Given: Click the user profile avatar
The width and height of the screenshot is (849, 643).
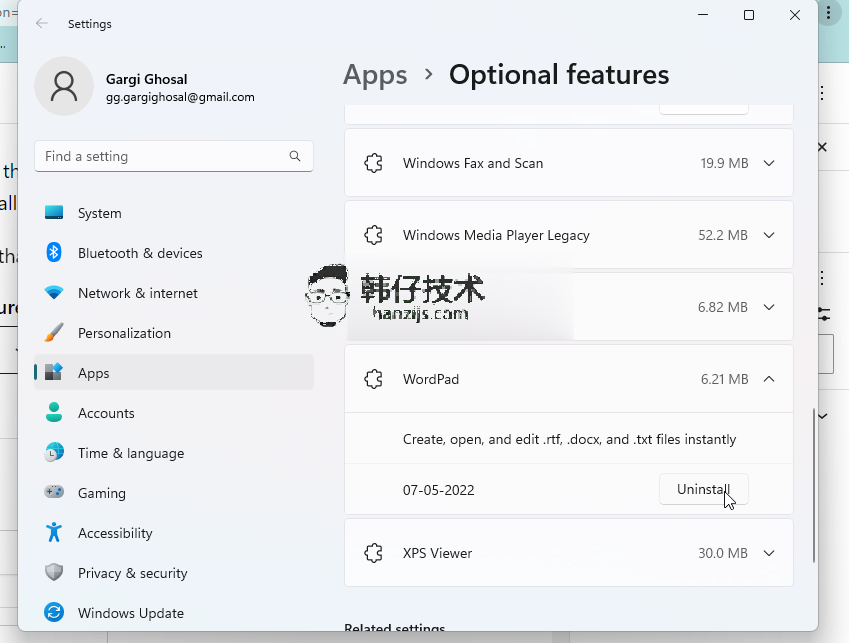Looking at the screenshot, I should (64, 86).
